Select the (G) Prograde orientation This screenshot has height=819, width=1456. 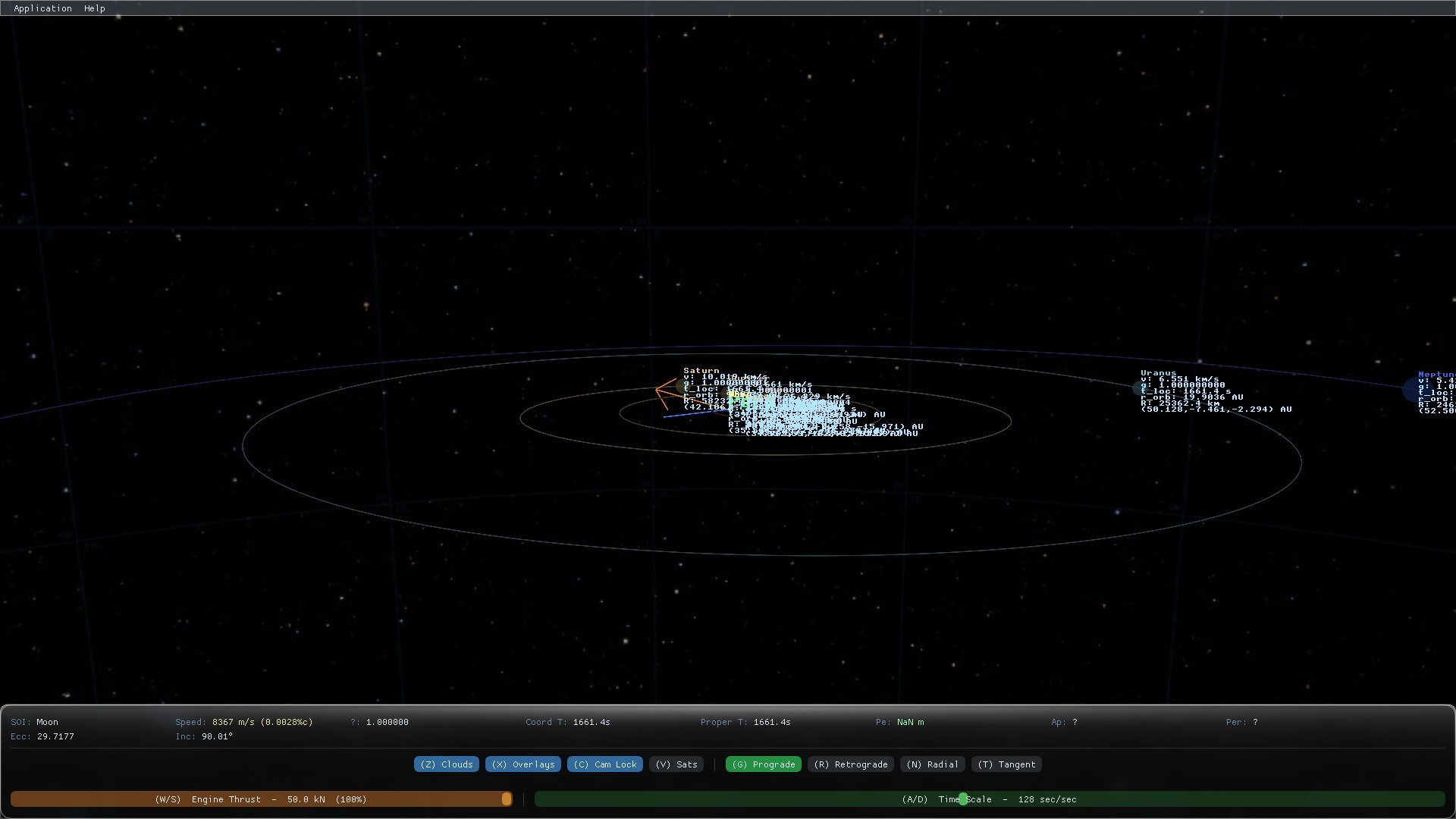tap(764, 764)
